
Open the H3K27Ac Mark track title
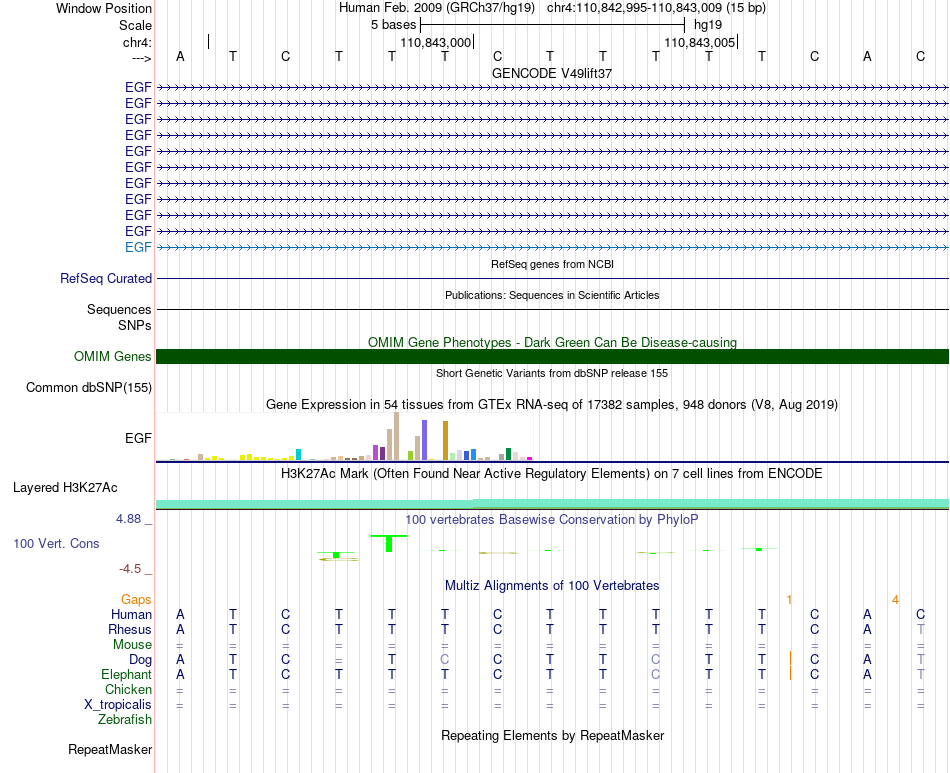[x=552, y=474]
